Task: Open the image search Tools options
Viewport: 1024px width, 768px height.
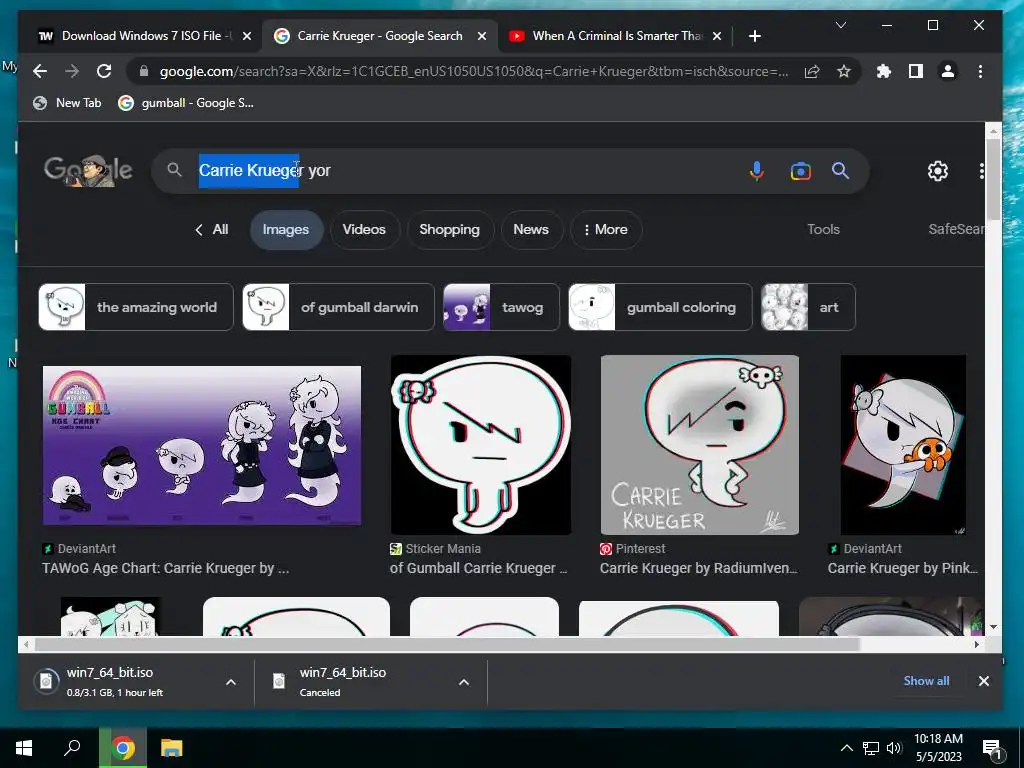Action: [823, 229]
